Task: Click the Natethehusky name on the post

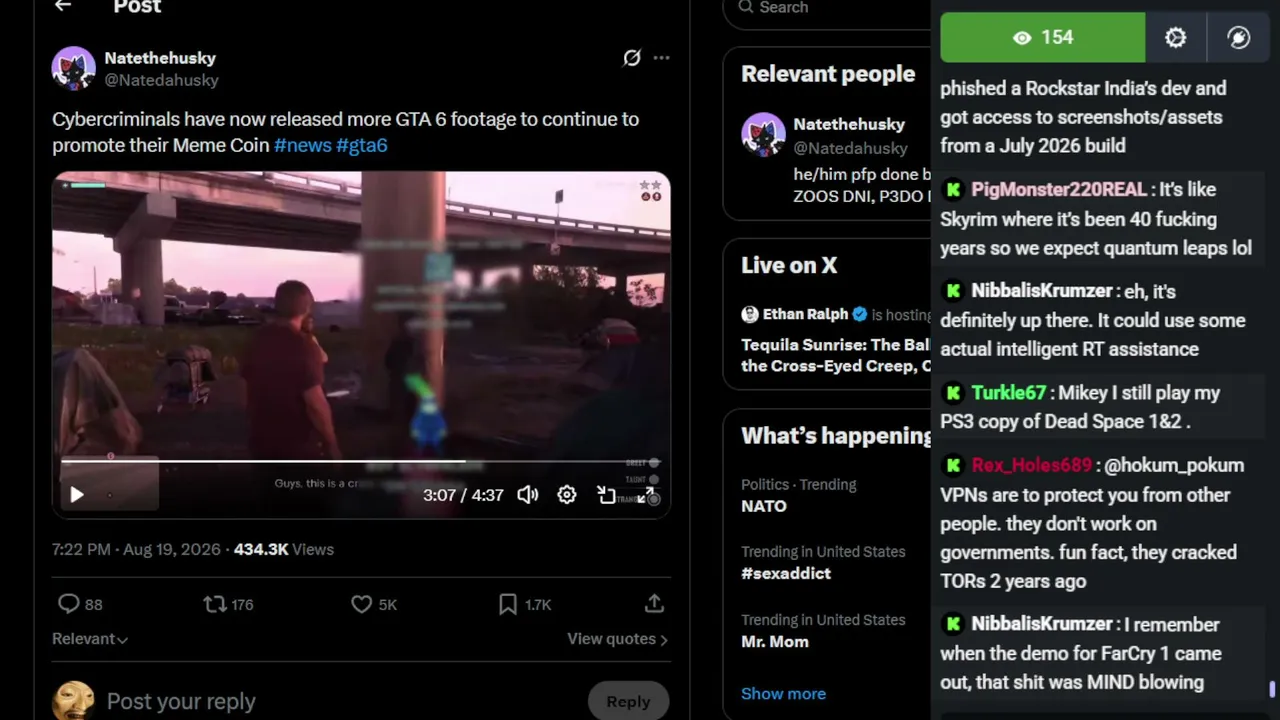Action: (x=160, y=58)
